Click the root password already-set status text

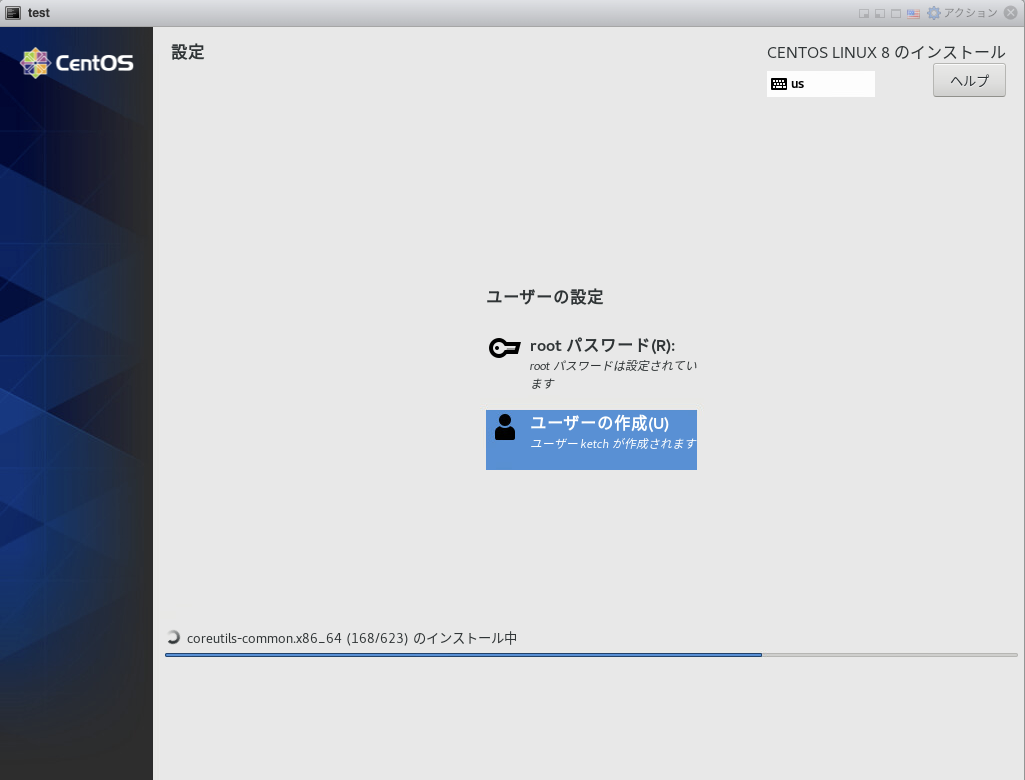[x=613, y=375]
